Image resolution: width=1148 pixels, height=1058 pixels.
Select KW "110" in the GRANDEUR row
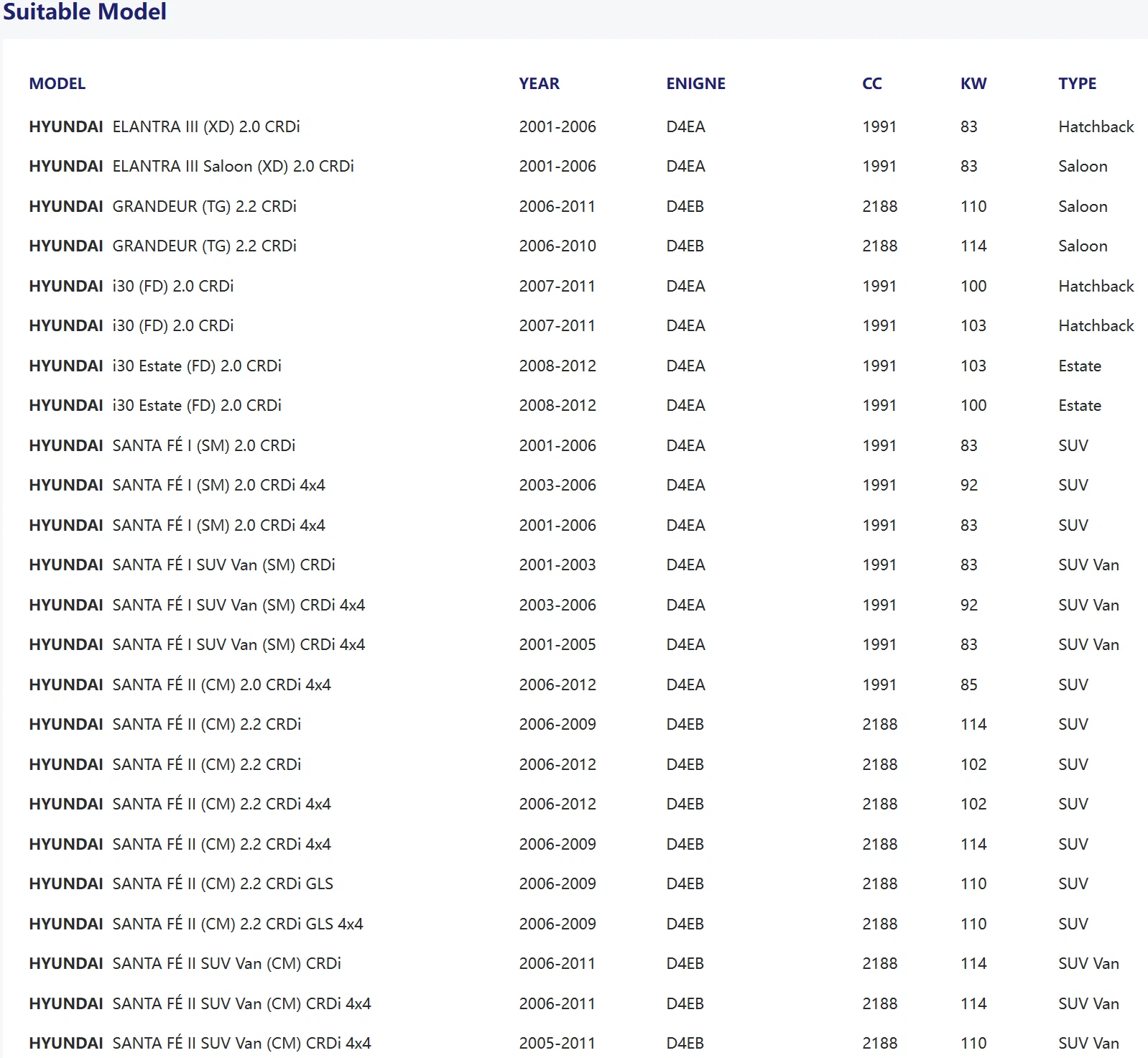pyautogui.click(x=973, y=207)
